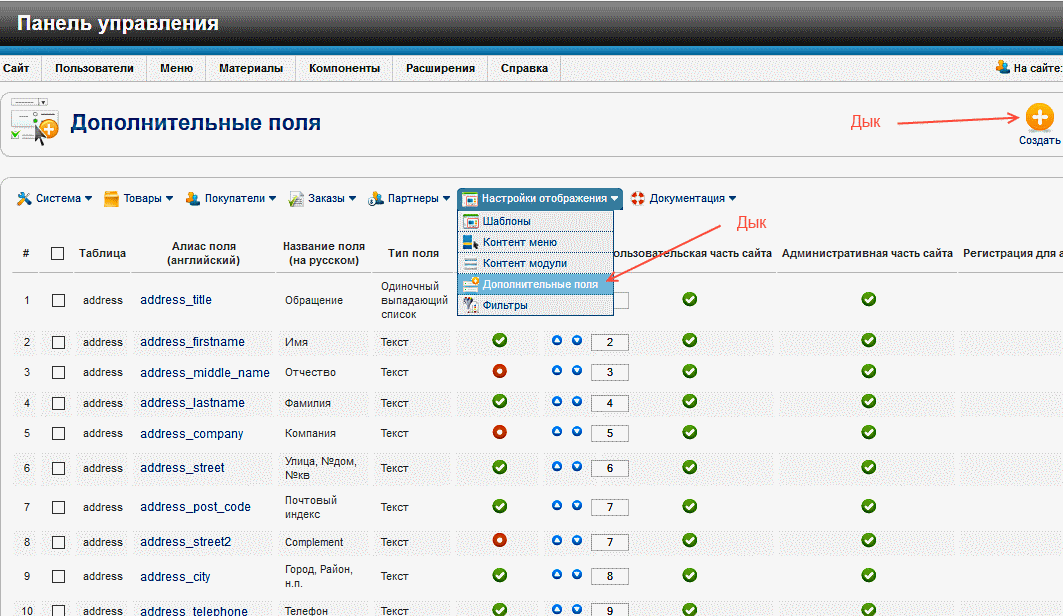Image resolution: width=1063 pixels, height=616 pixels.
Task: Check the select-all checkbox in header
Action: tap(58, 254)
